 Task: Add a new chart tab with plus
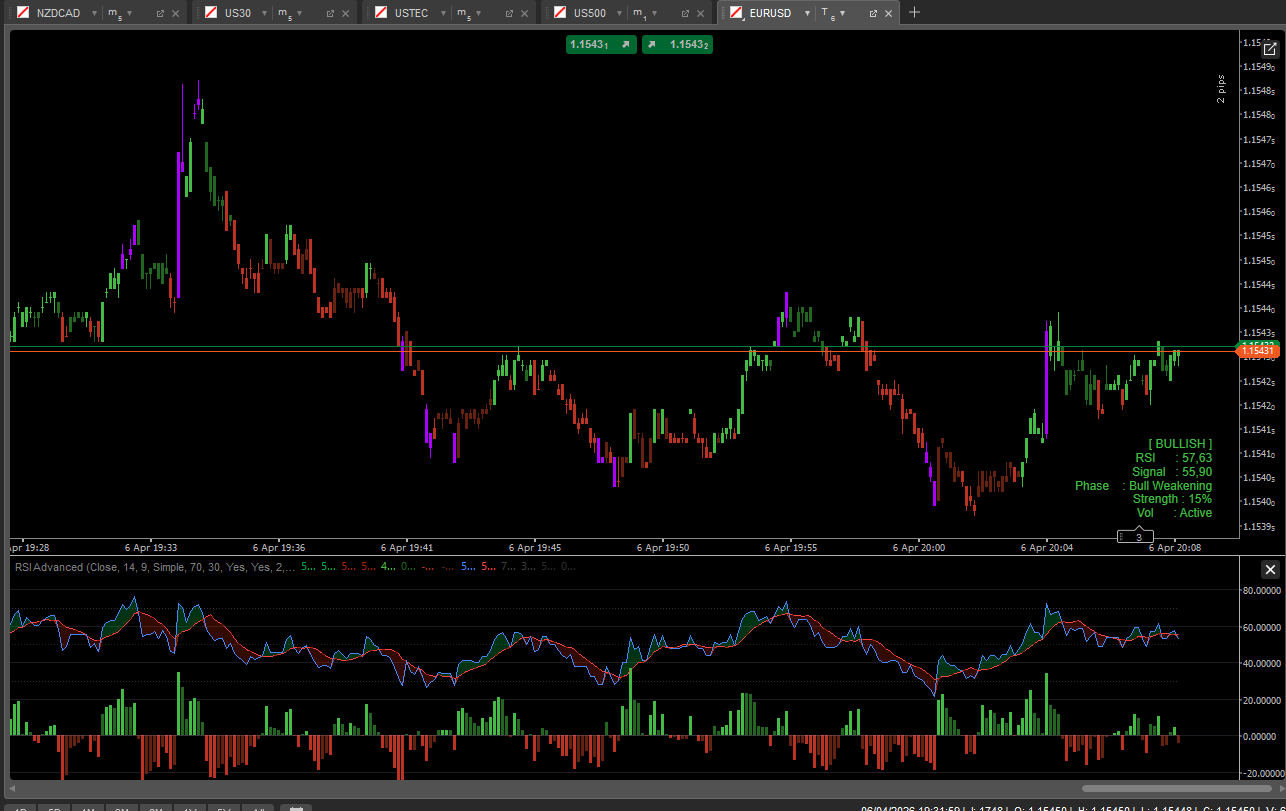[914, 13]
